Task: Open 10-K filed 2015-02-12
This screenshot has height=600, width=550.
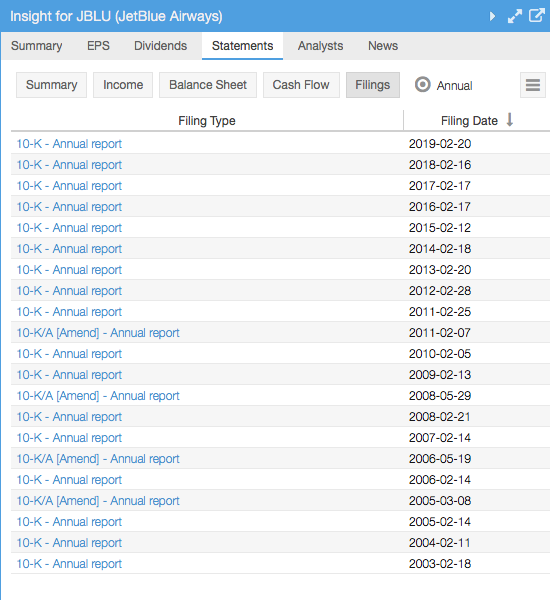Action: (x=69, y=228)
